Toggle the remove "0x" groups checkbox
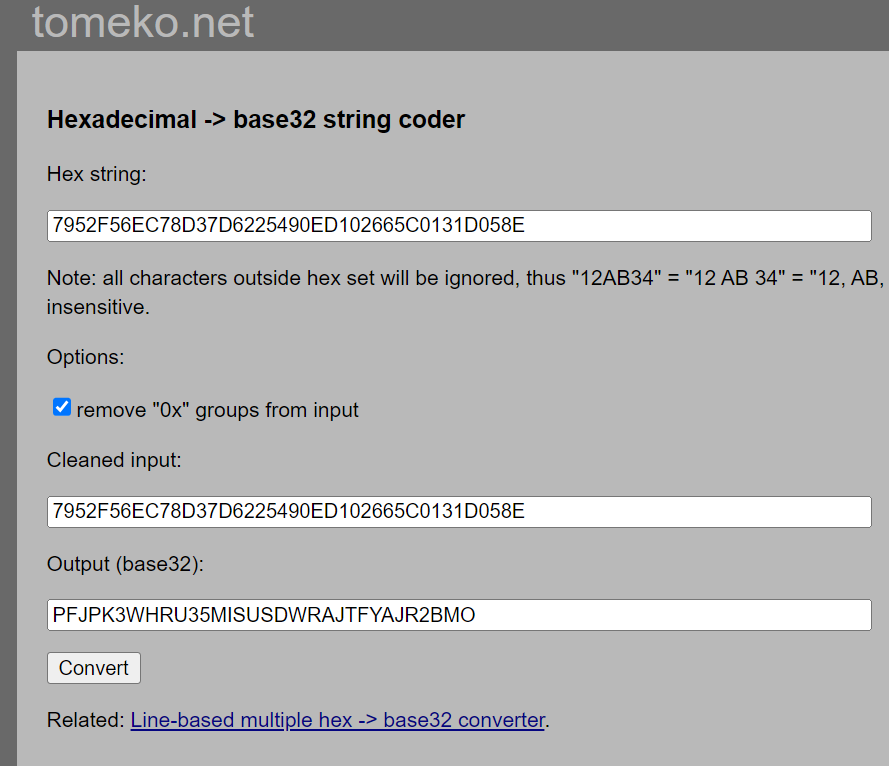Viewport: 889px width, 766px height. pos(62,408)
